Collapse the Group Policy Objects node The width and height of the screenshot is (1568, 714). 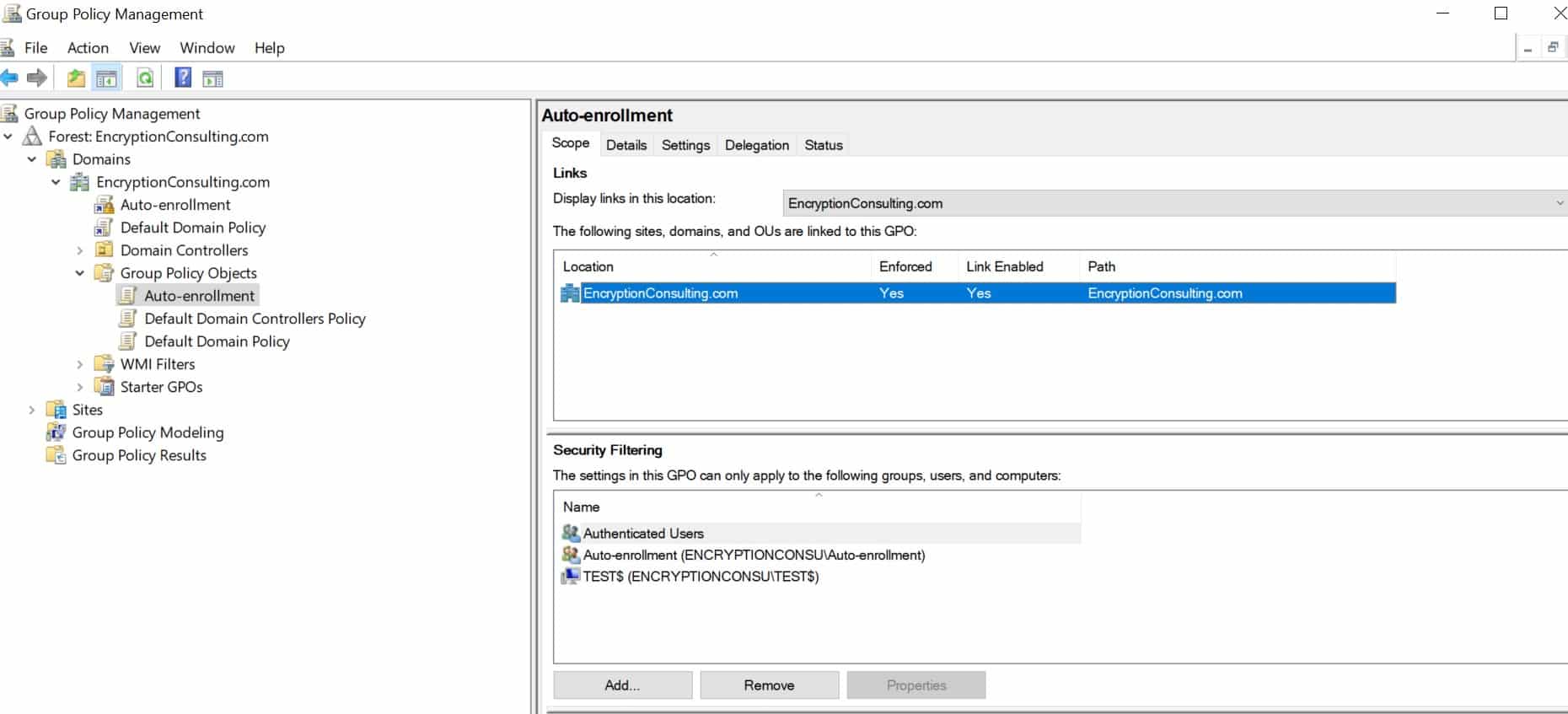[79, 273]
